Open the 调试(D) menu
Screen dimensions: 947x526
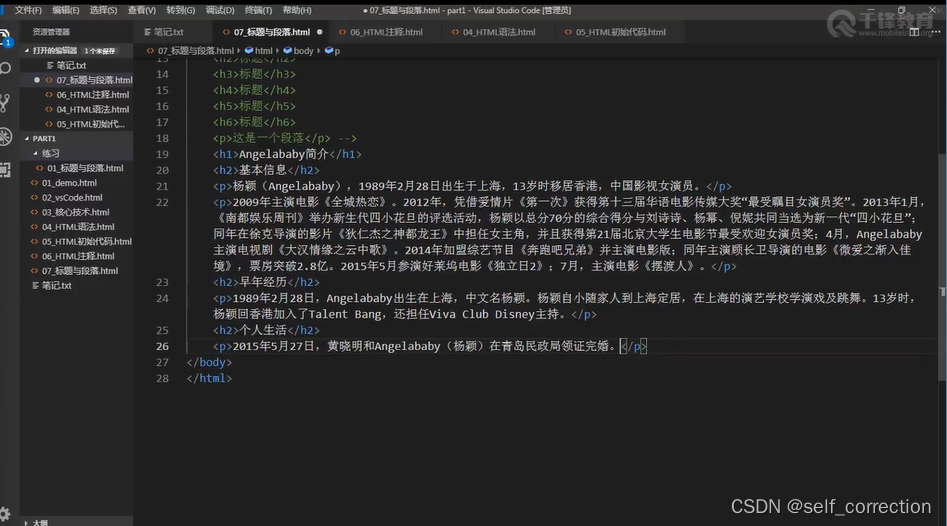(x=220, y=10)
